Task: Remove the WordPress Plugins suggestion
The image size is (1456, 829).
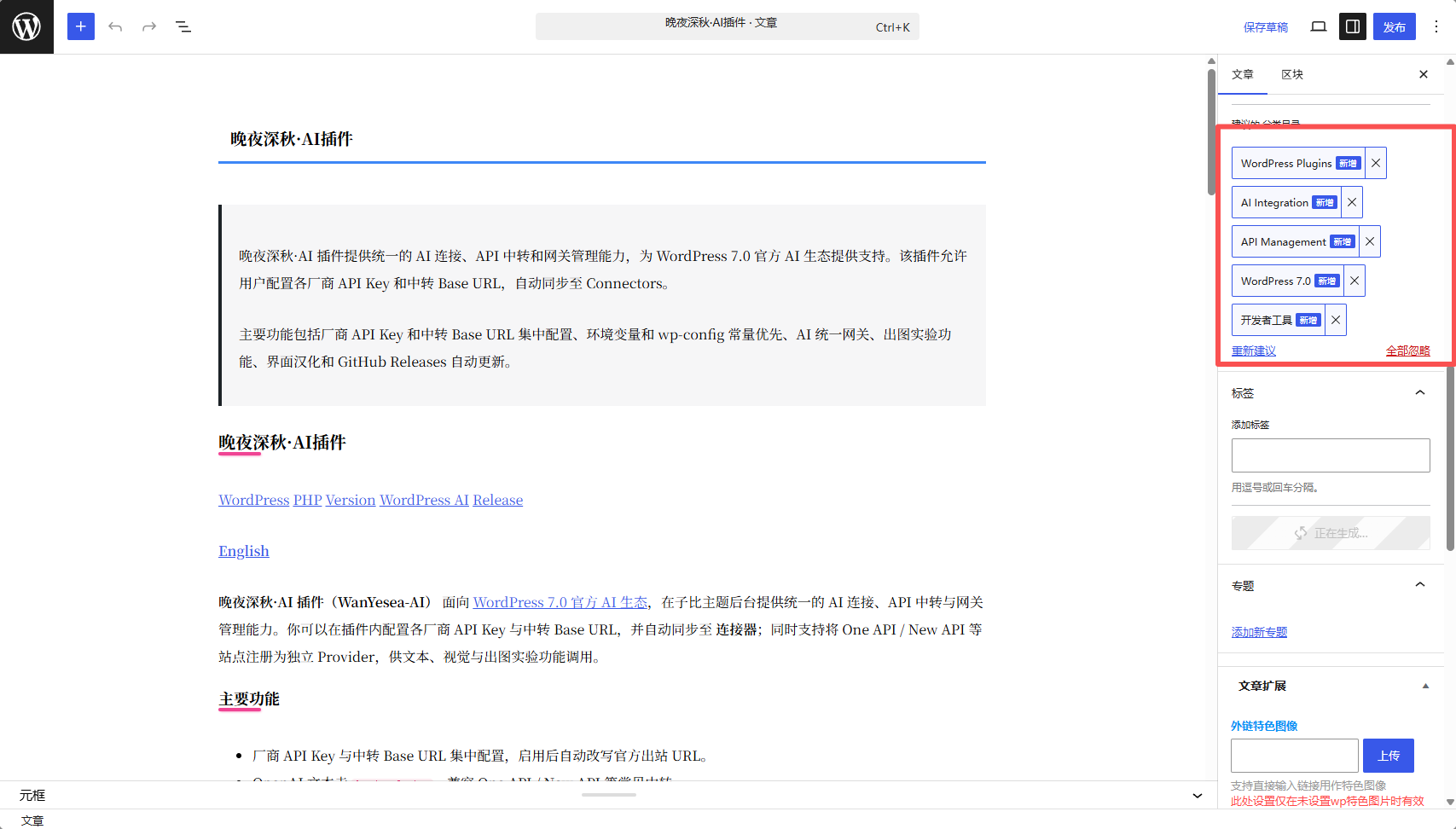Action: point(1376,163)
